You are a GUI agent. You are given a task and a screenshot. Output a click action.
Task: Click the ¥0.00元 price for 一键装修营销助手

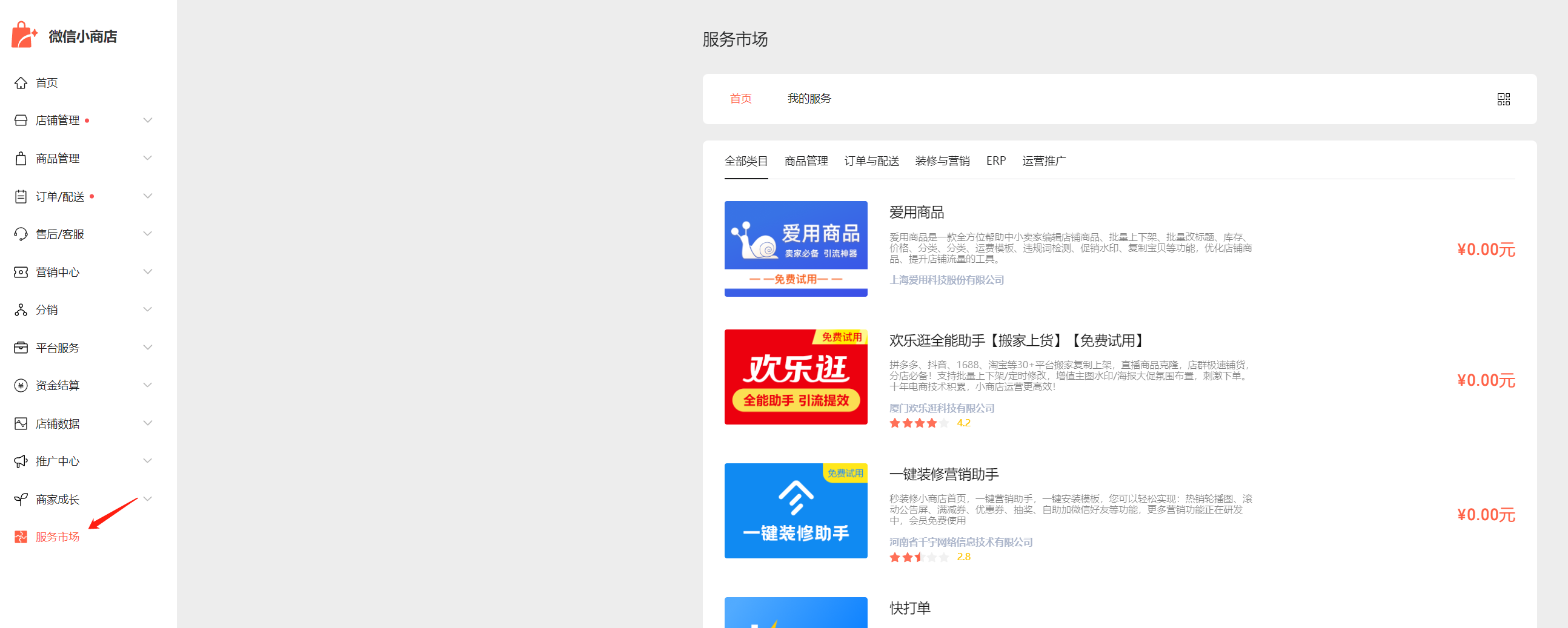pos(1485,515)
